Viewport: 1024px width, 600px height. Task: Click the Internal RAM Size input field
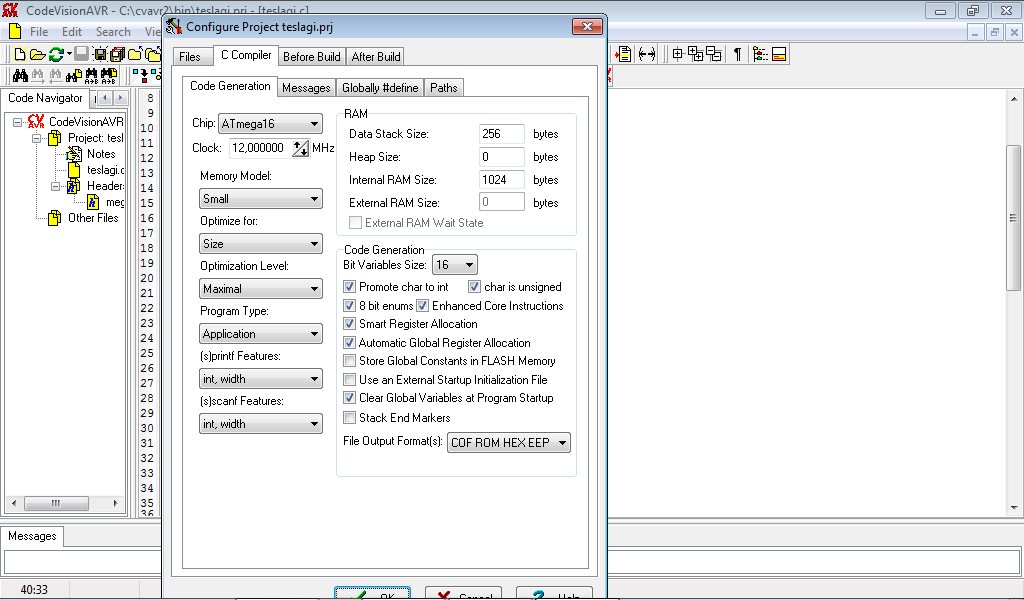click(502, 180)
